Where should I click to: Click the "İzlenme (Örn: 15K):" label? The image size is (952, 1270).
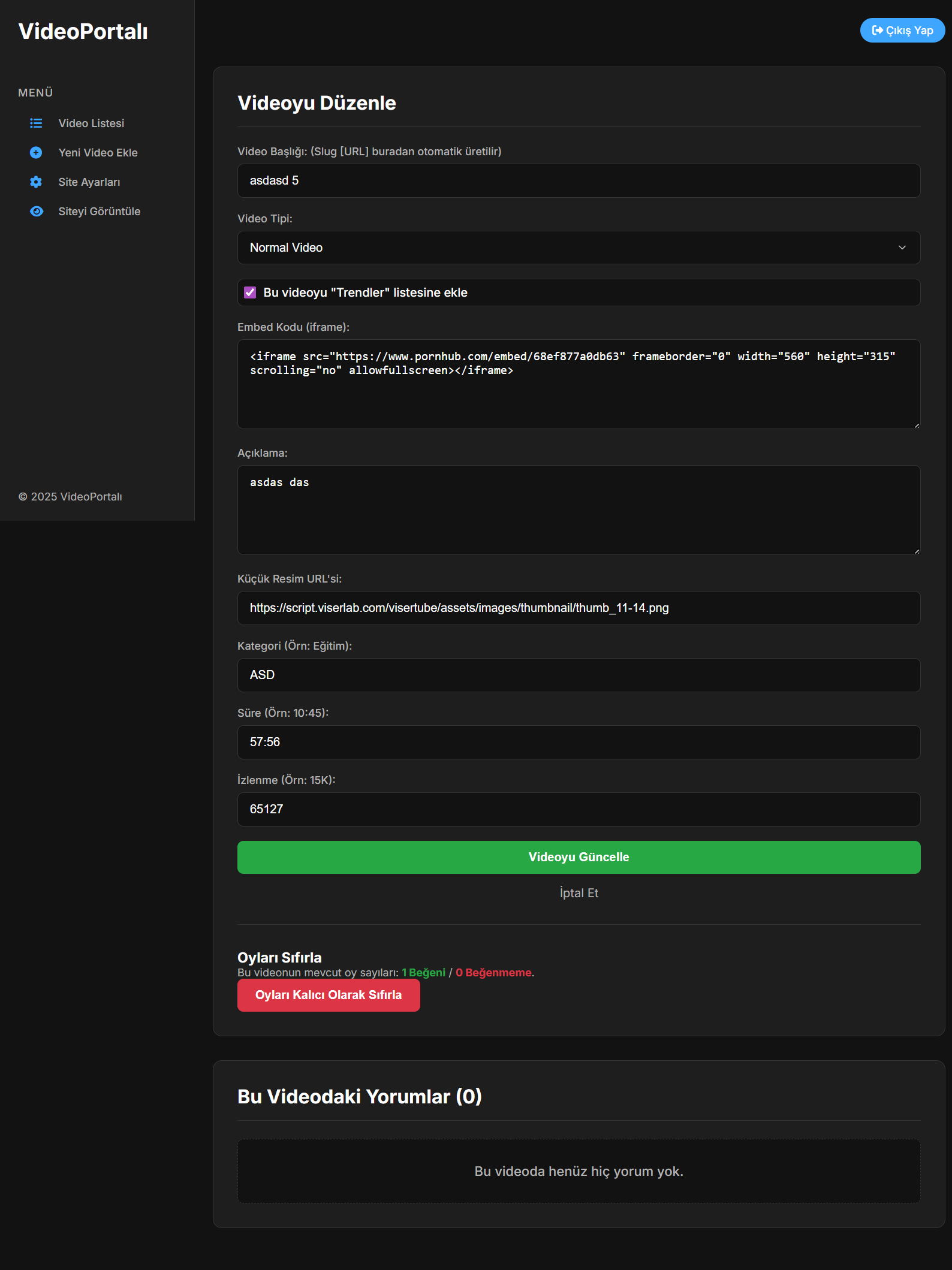tap(287, 780)
